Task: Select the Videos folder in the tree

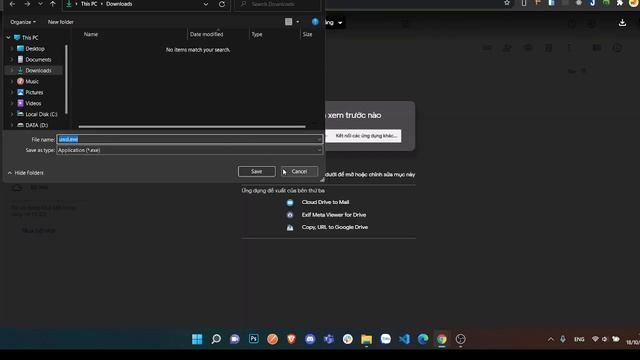Action: point(33,104)
